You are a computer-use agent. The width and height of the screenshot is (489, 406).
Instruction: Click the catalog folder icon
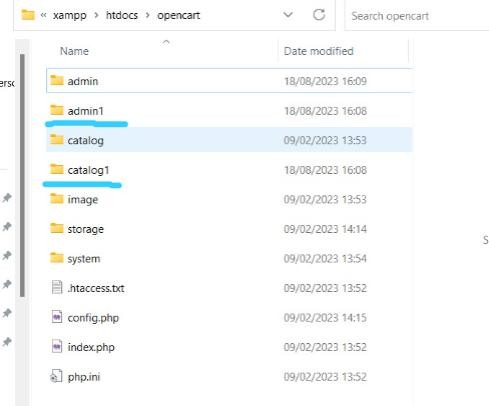coord(57,140)
